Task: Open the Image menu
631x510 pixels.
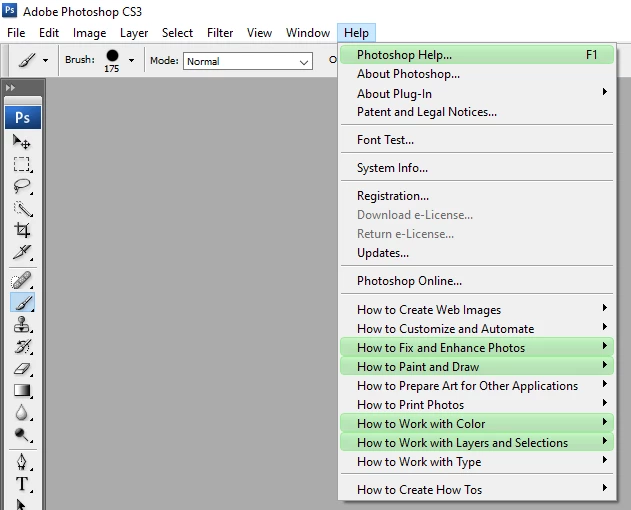Action: point(89,33)
